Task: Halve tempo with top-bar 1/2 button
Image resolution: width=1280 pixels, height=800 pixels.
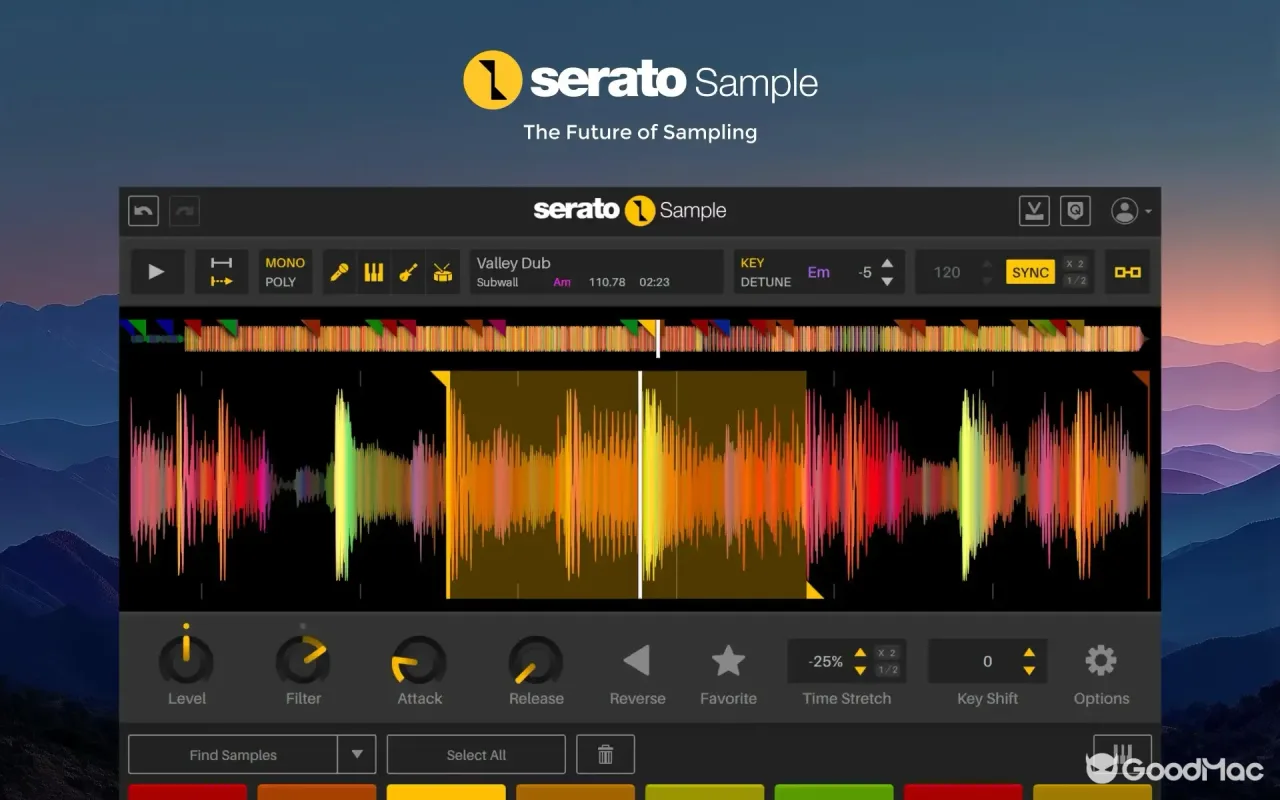Action: (x=1076, y=281)
